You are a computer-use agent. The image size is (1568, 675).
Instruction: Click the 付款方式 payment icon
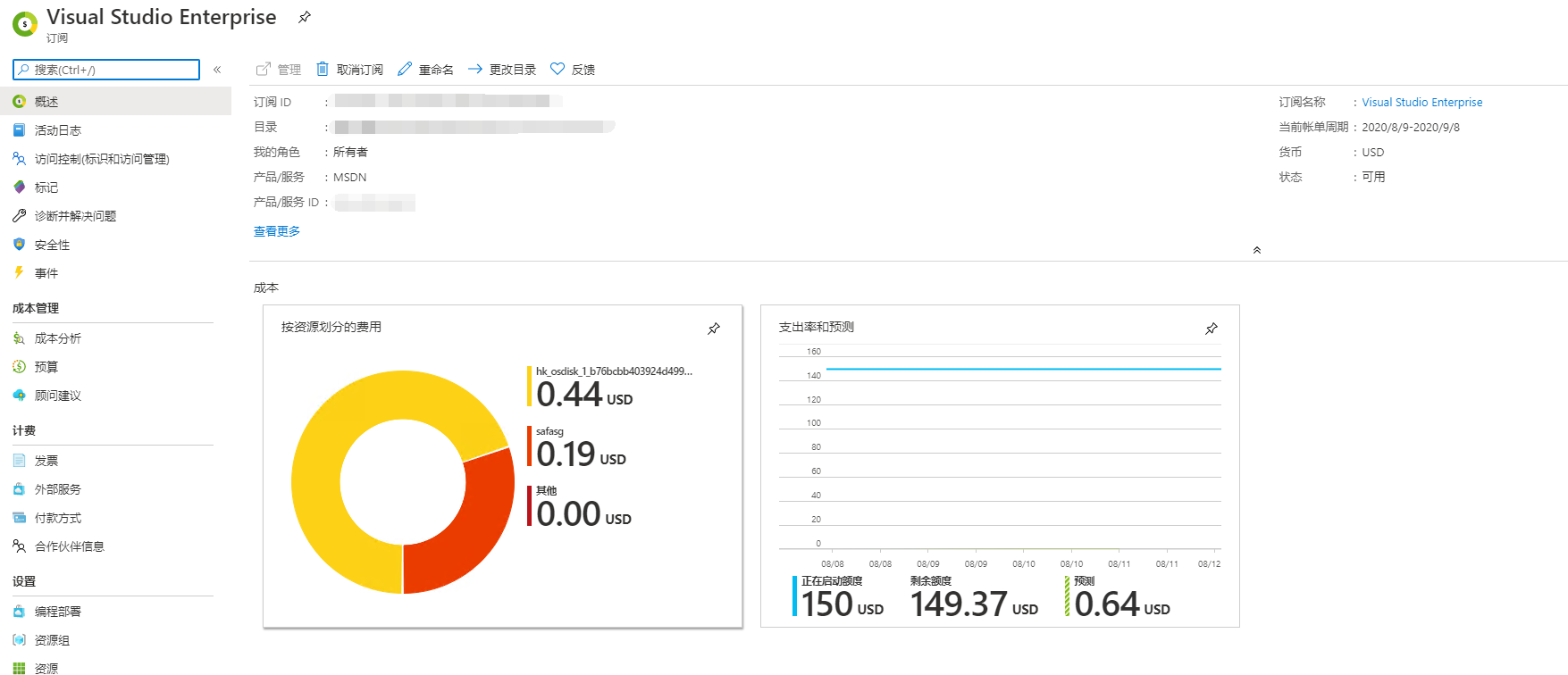(19, 518)
